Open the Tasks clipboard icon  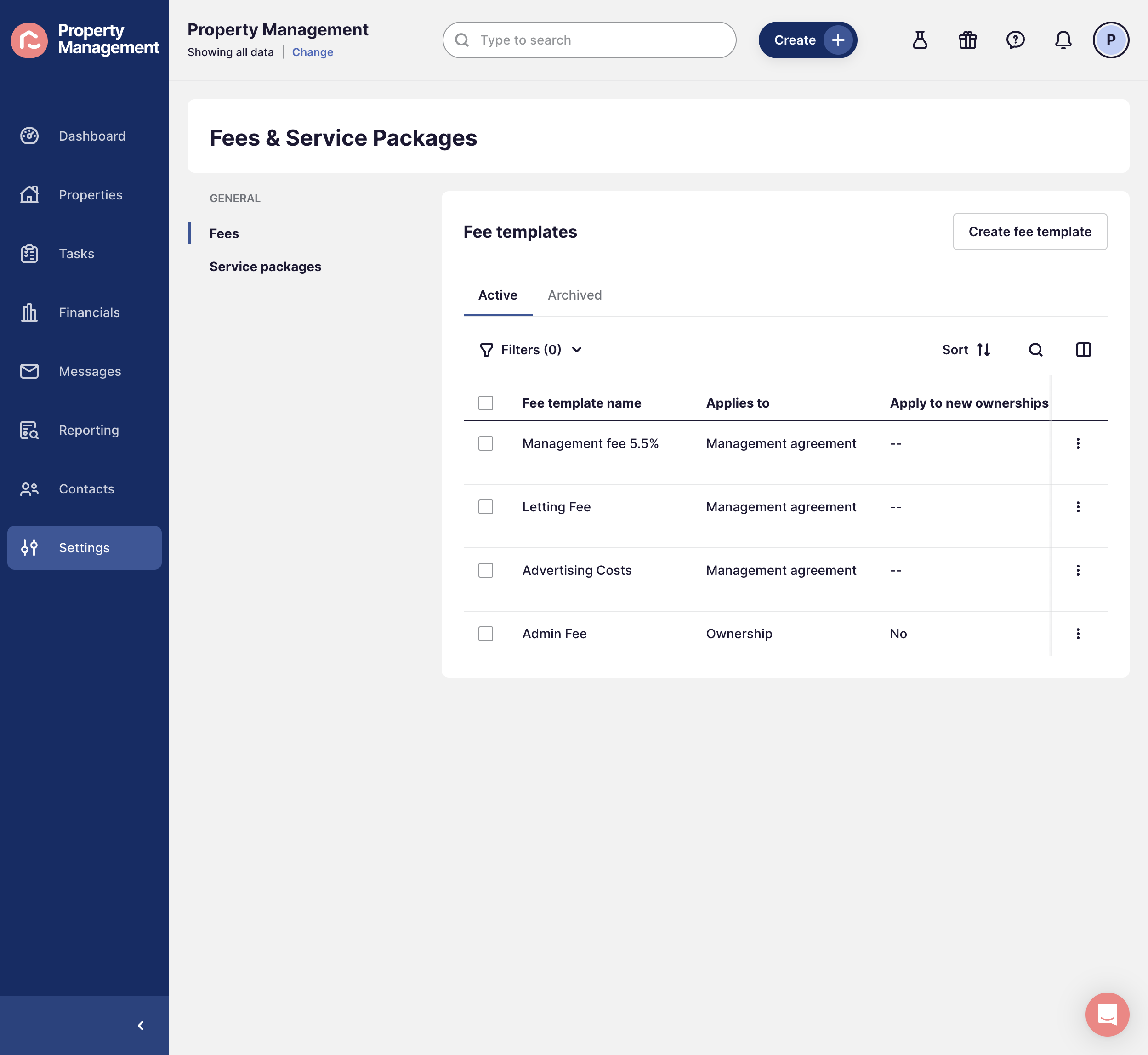point(29,254)
